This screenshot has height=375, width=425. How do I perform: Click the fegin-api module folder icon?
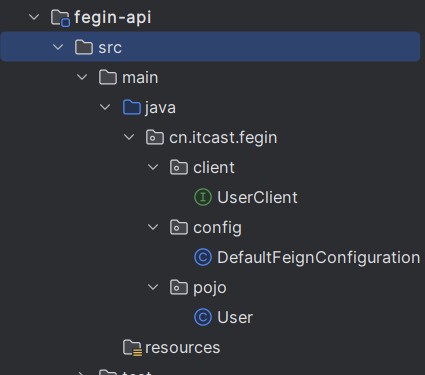(x=60, y=18)
